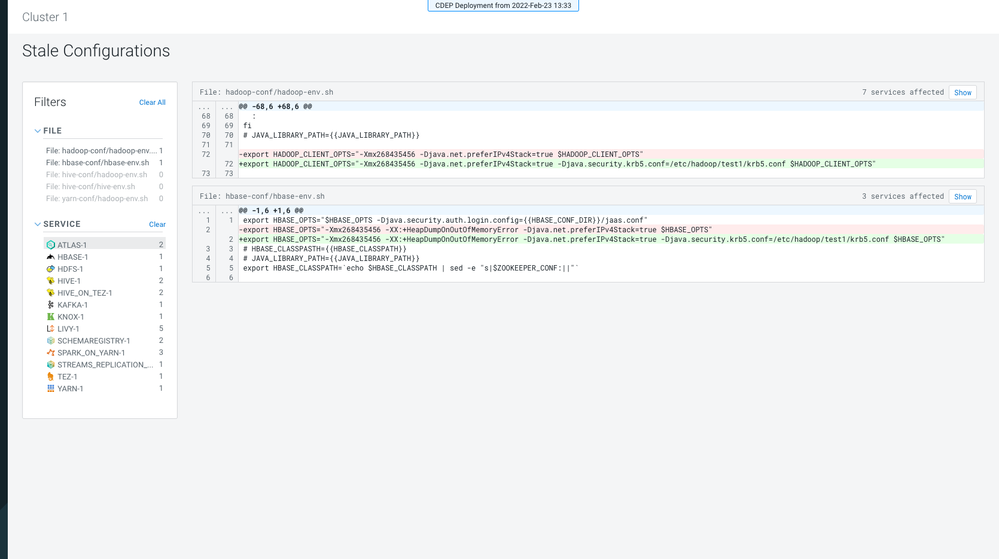
Task: Clear the SERVICE filter
Action: pos(157,224)
